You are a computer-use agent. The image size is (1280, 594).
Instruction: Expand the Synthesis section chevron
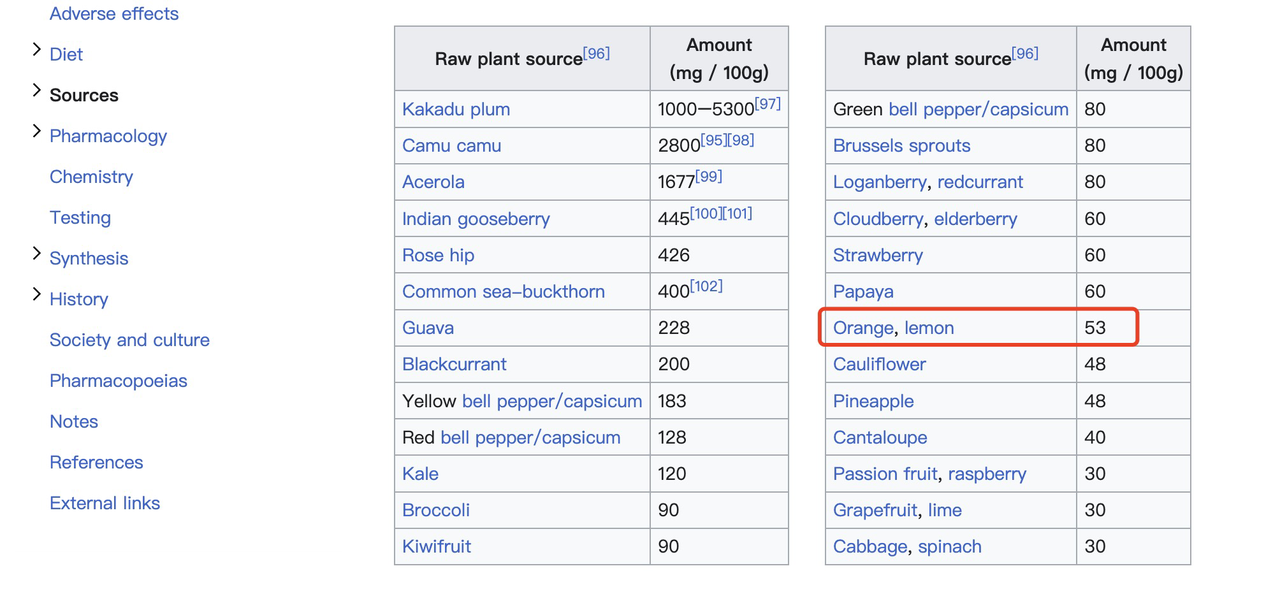36,254
